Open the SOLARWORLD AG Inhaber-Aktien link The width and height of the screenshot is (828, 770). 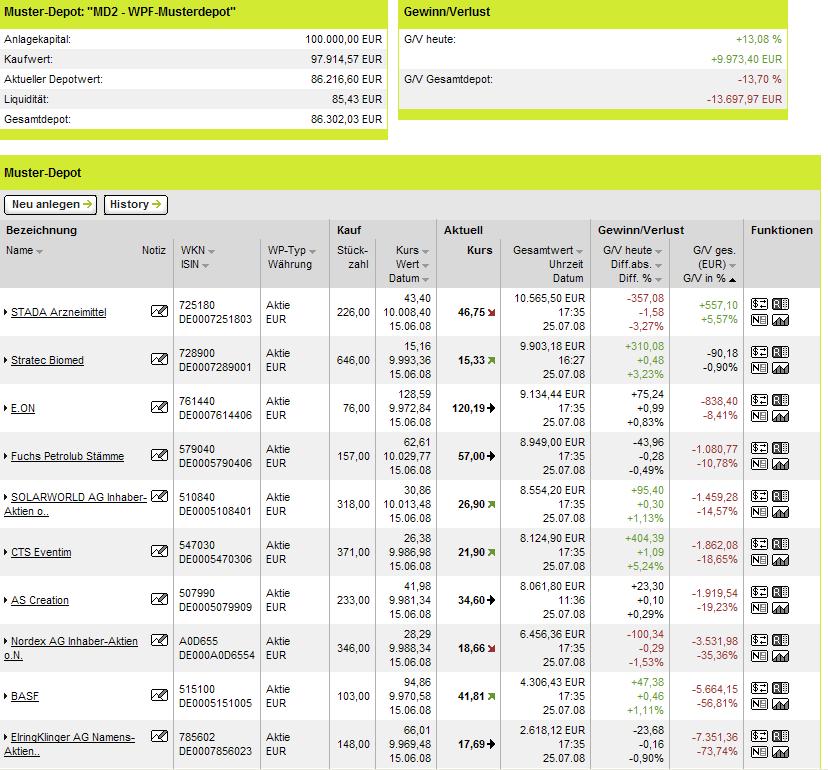pyautogui.click(x=76, y=504)
